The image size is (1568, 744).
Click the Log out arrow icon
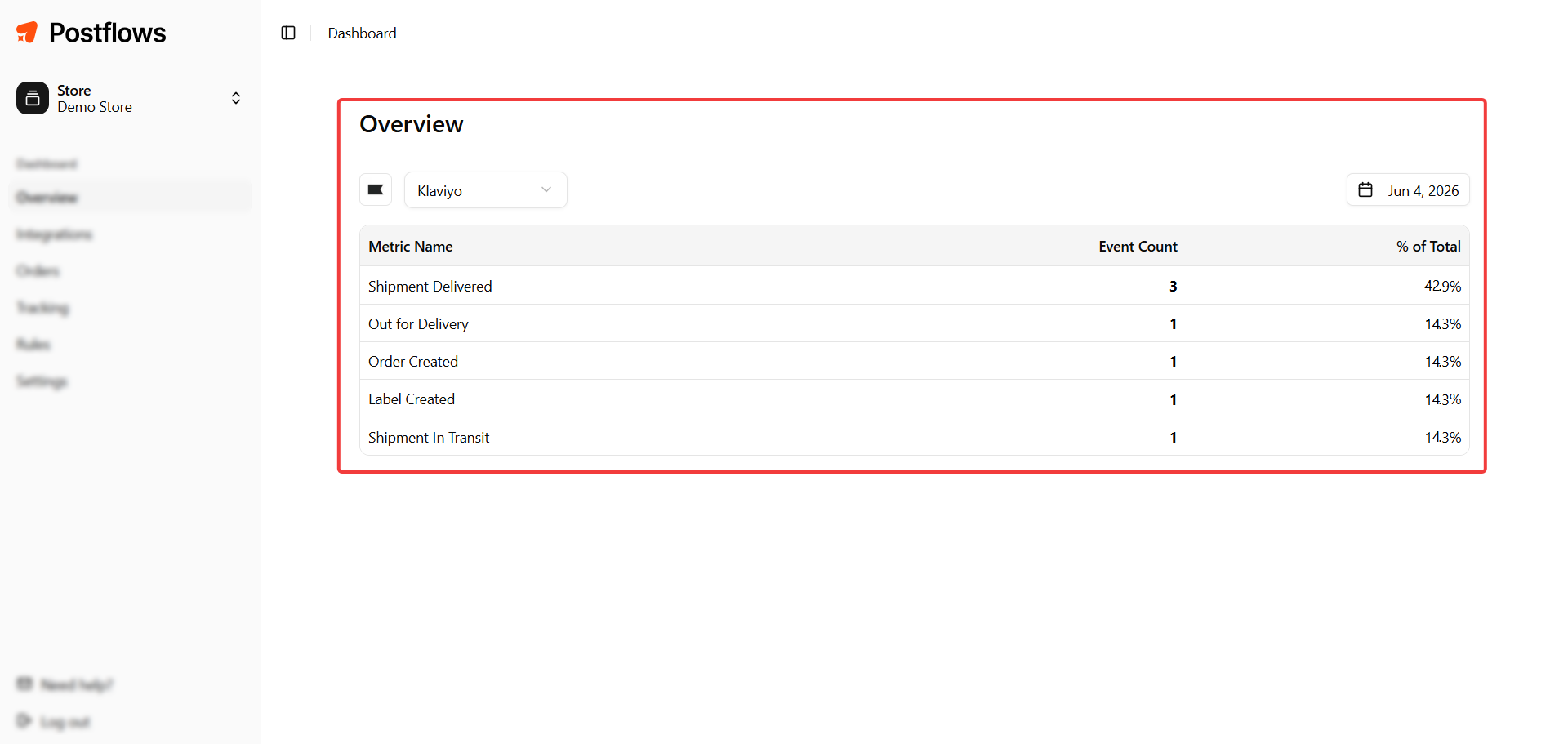24,721
